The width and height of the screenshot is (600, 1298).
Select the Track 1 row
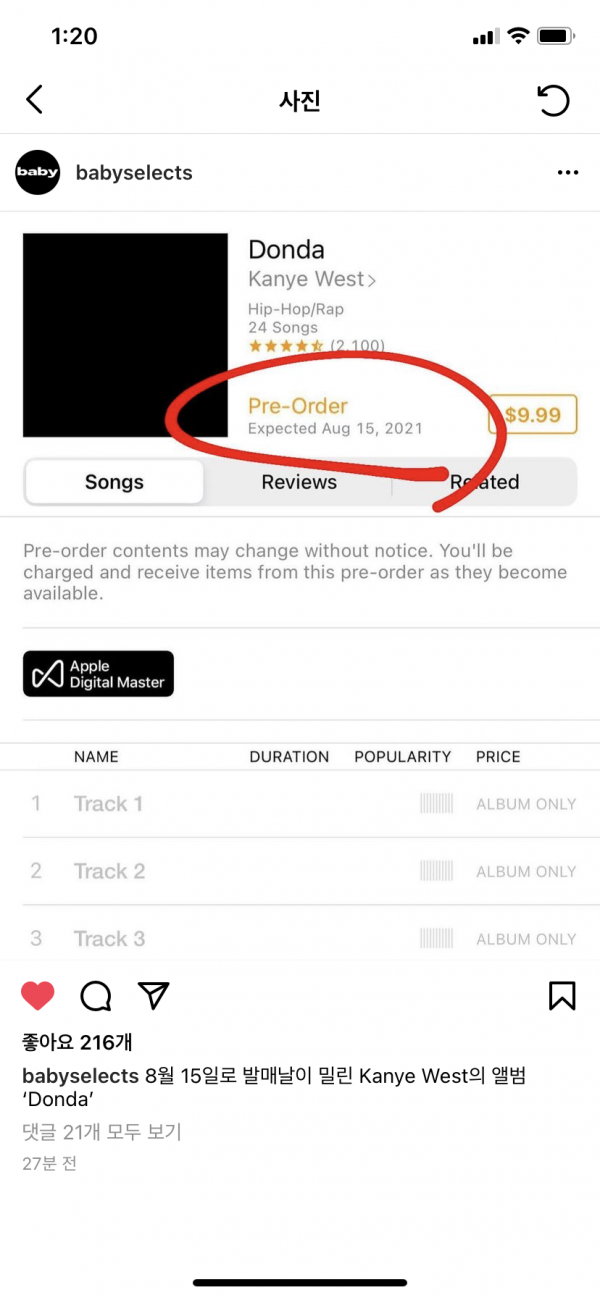[300, 804]
